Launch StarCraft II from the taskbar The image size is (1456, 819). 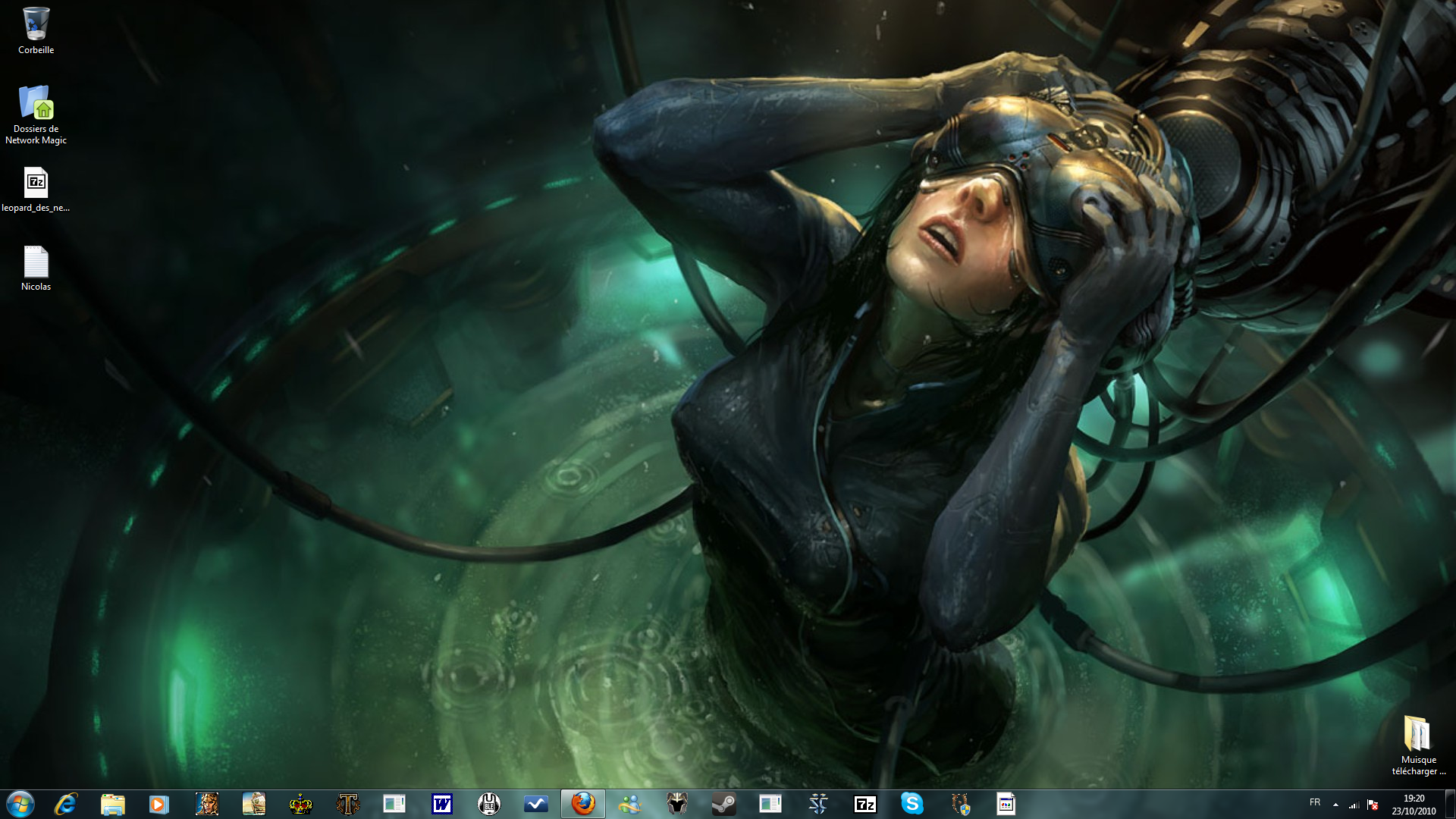click(x=818, y=804)
